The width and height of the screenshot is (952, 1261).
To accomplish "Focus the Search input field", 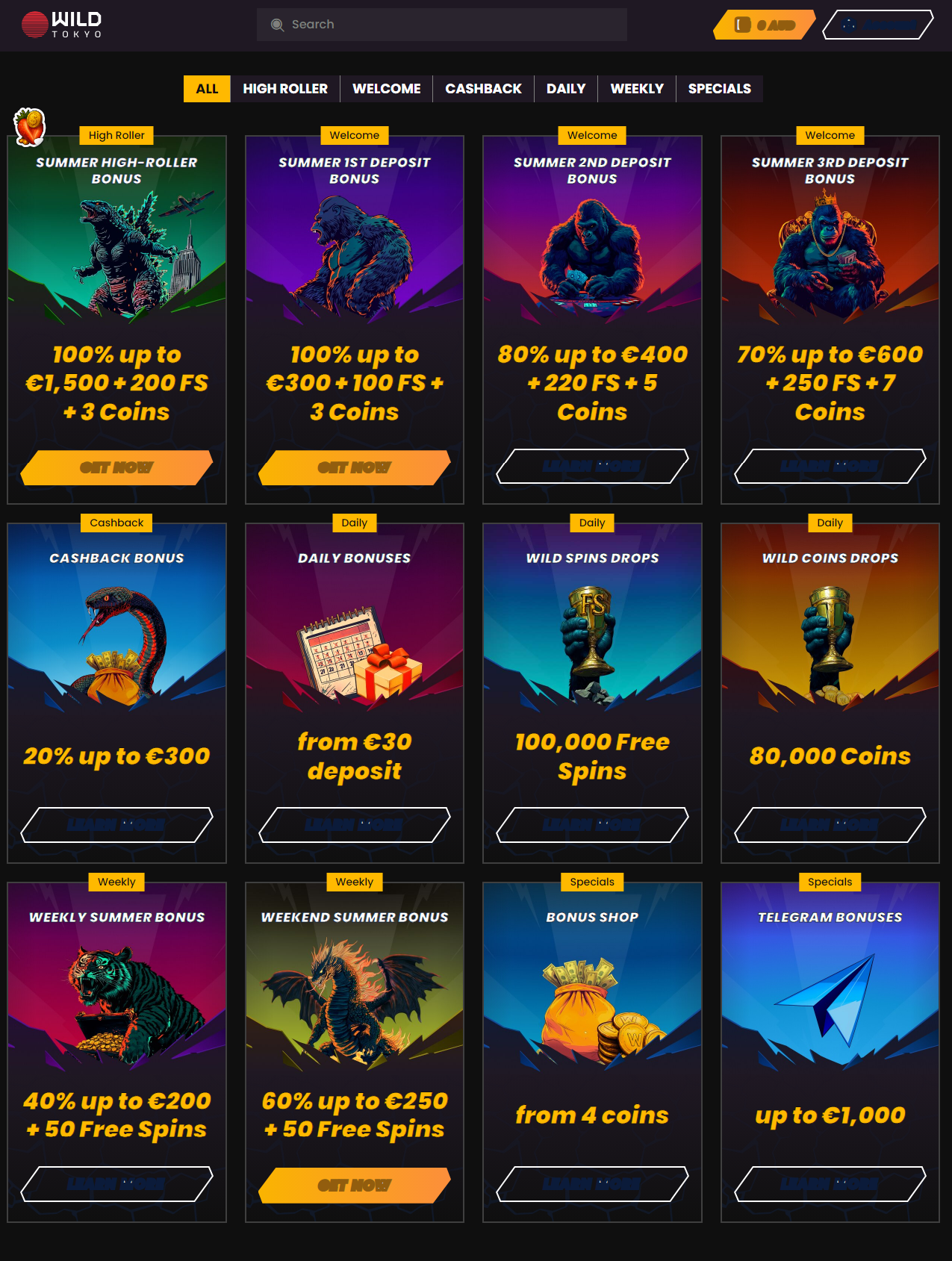I will [x=442, y=25].
